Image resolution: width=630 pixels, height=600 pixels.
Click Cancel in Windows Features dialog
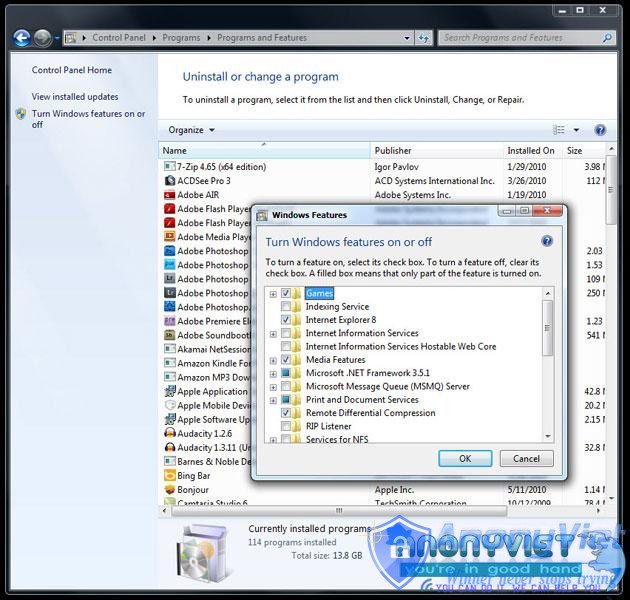click(x=526, y=459)
